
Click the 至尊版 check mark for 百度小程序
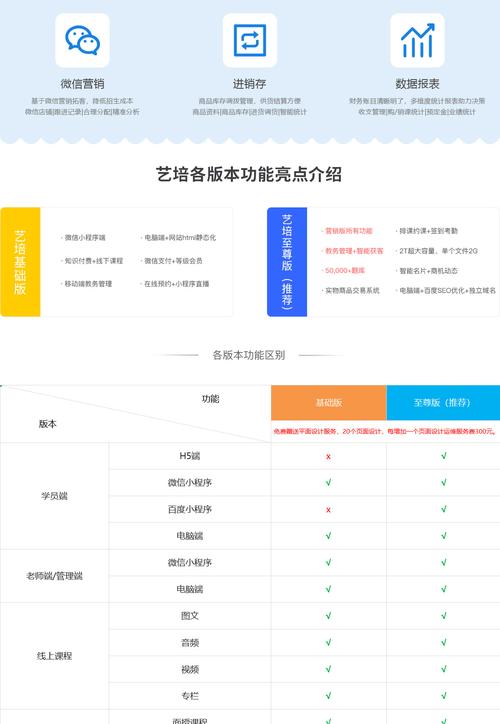(444, 509)
